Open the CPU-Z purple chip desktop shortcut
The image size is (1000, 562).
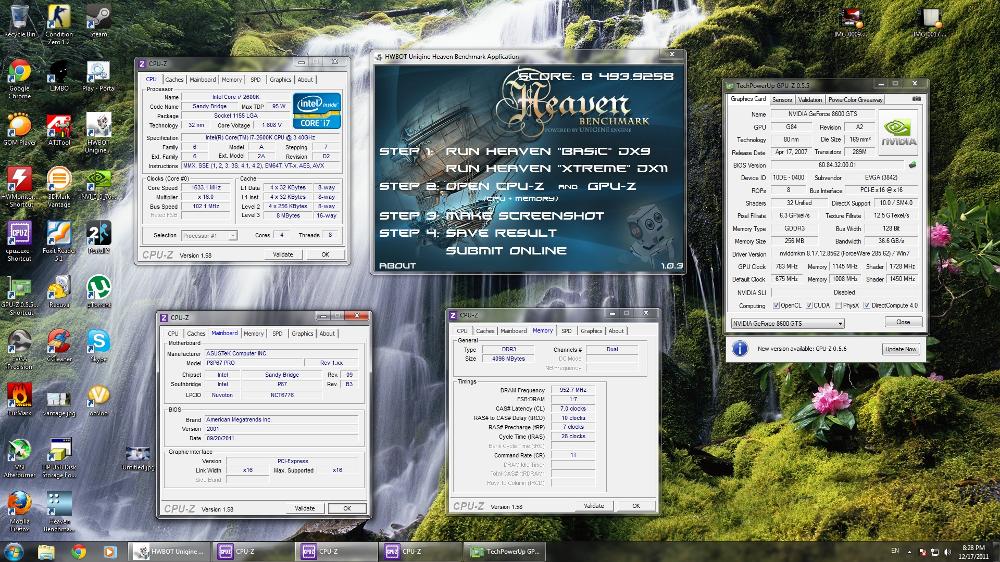[19, 241]
